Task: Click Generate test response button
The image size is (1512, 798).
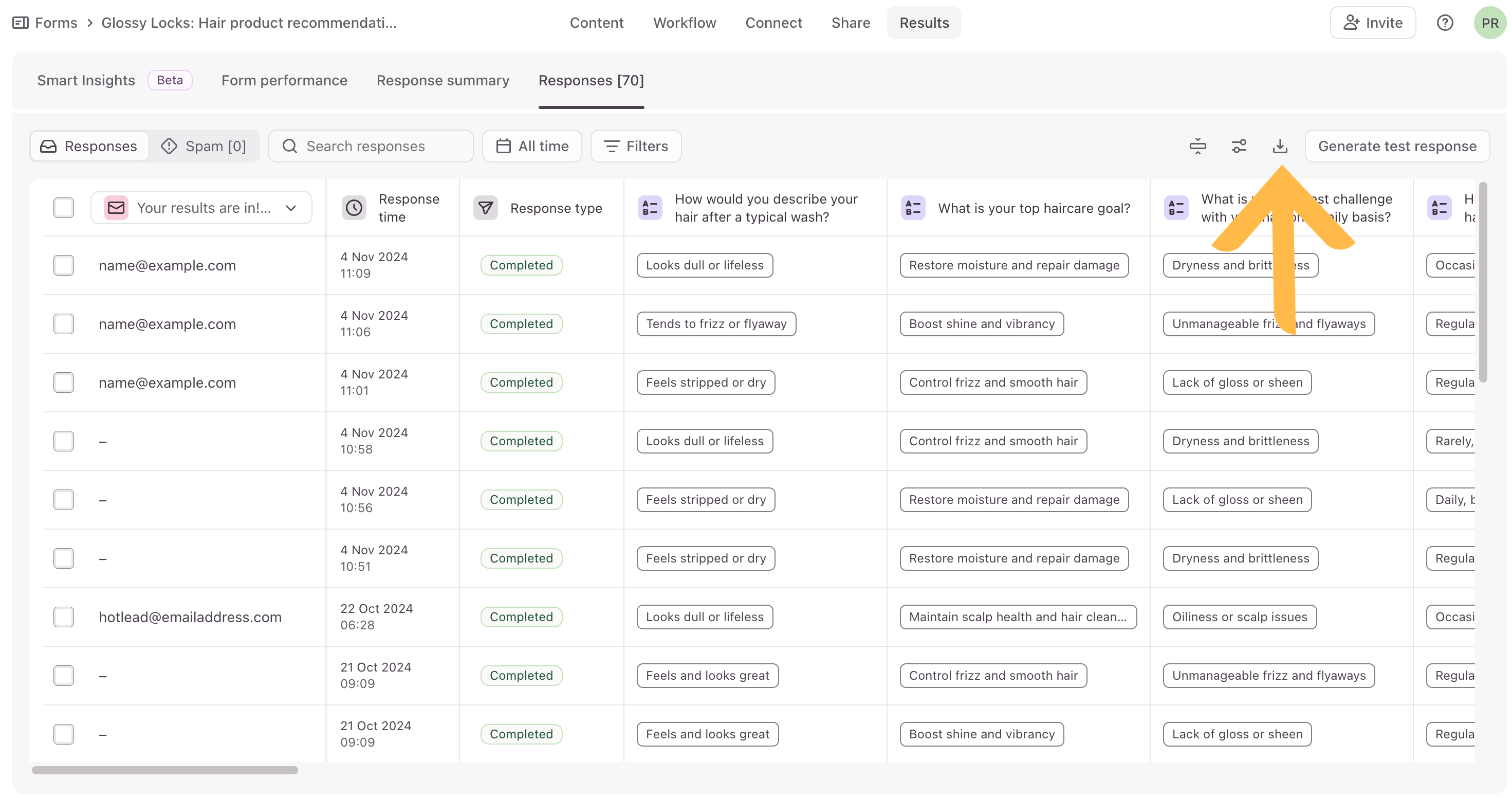Action: click(1397, 146)
